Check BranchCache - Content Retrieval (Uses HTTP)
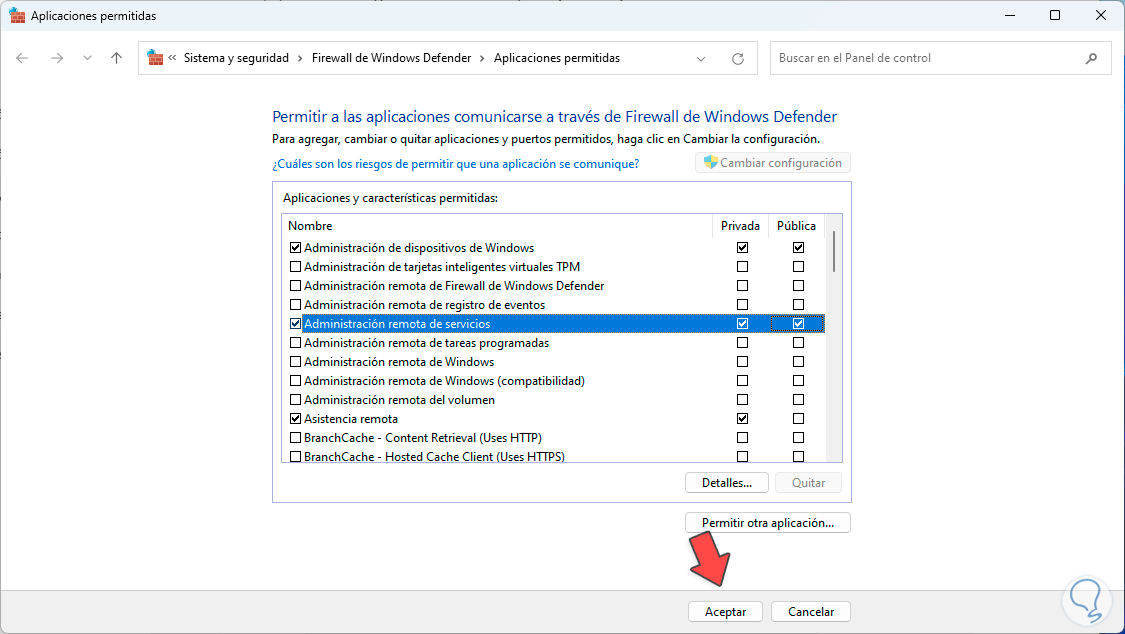The width and height of the screenshot is (1125, 634). (x=295, y=437)
